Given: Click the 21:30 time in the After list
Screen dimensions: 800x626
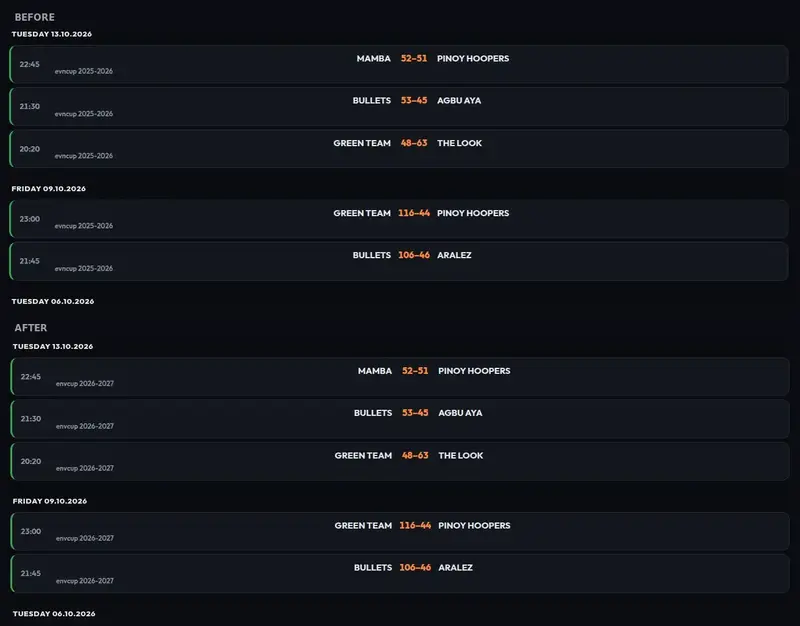Looking at the screenshot, I should click(31, 419).
